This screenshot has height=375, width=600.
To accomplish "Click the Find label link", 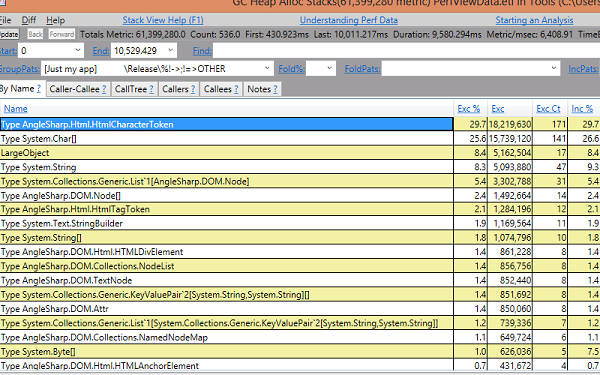I will 202,51.
